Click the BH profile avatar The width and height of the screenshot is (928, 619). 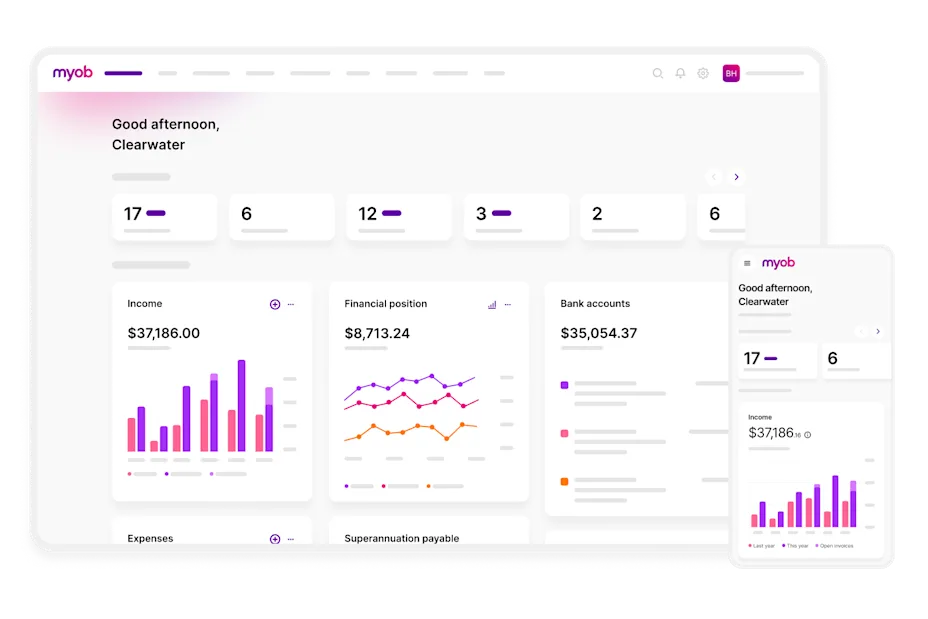[730, 73]
